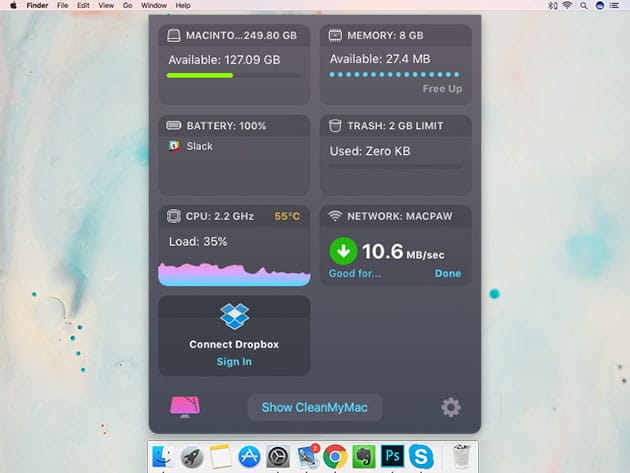Click Done in the Network panel

448,274
